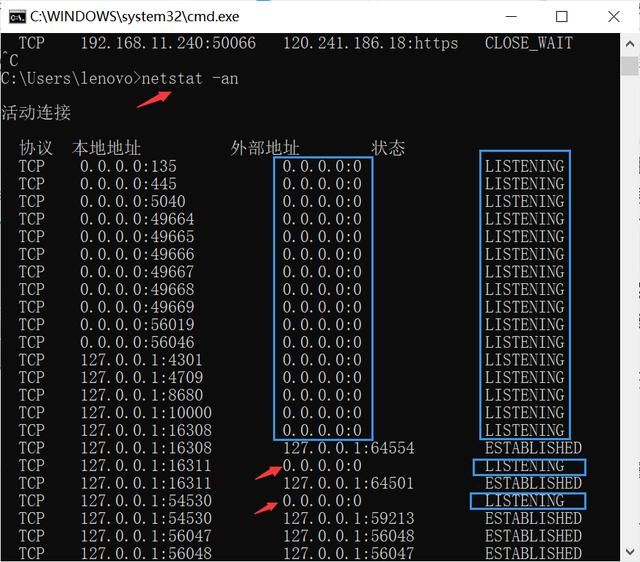Image resolution: width=640 pixels, height=562 pixels.
Task: Click local address 127.0.0.1:10000
Action: pos(146,413)
